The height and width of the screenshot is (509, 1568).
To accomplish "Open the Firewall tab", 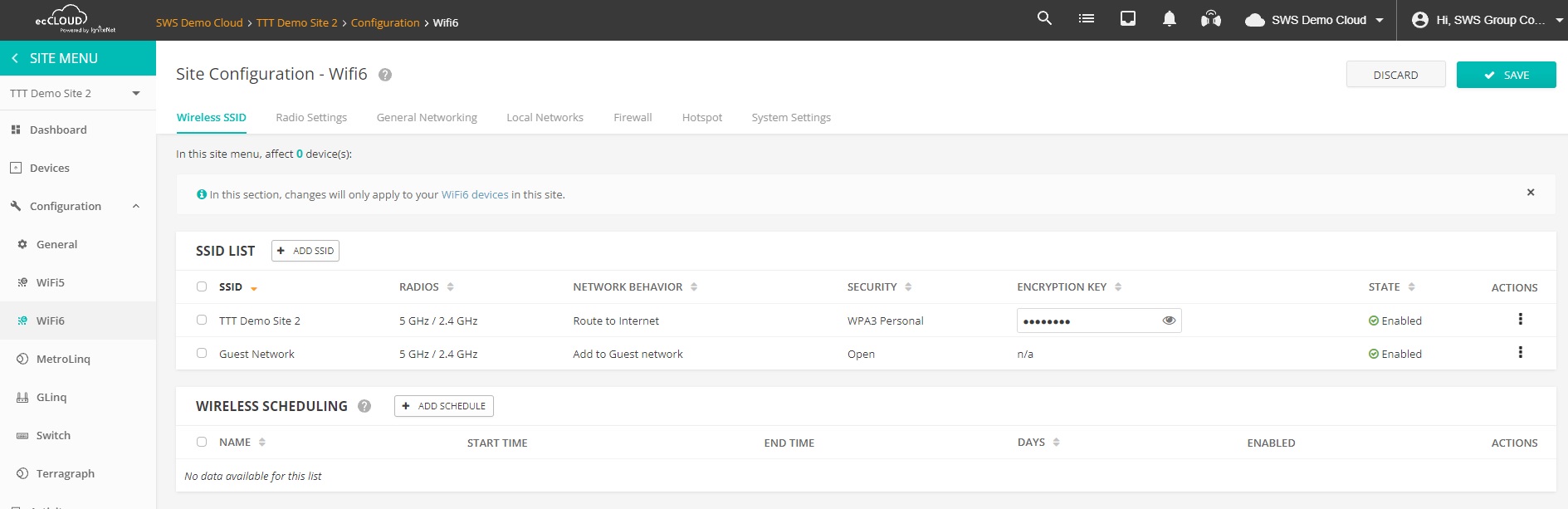I will tap(633, 117).
